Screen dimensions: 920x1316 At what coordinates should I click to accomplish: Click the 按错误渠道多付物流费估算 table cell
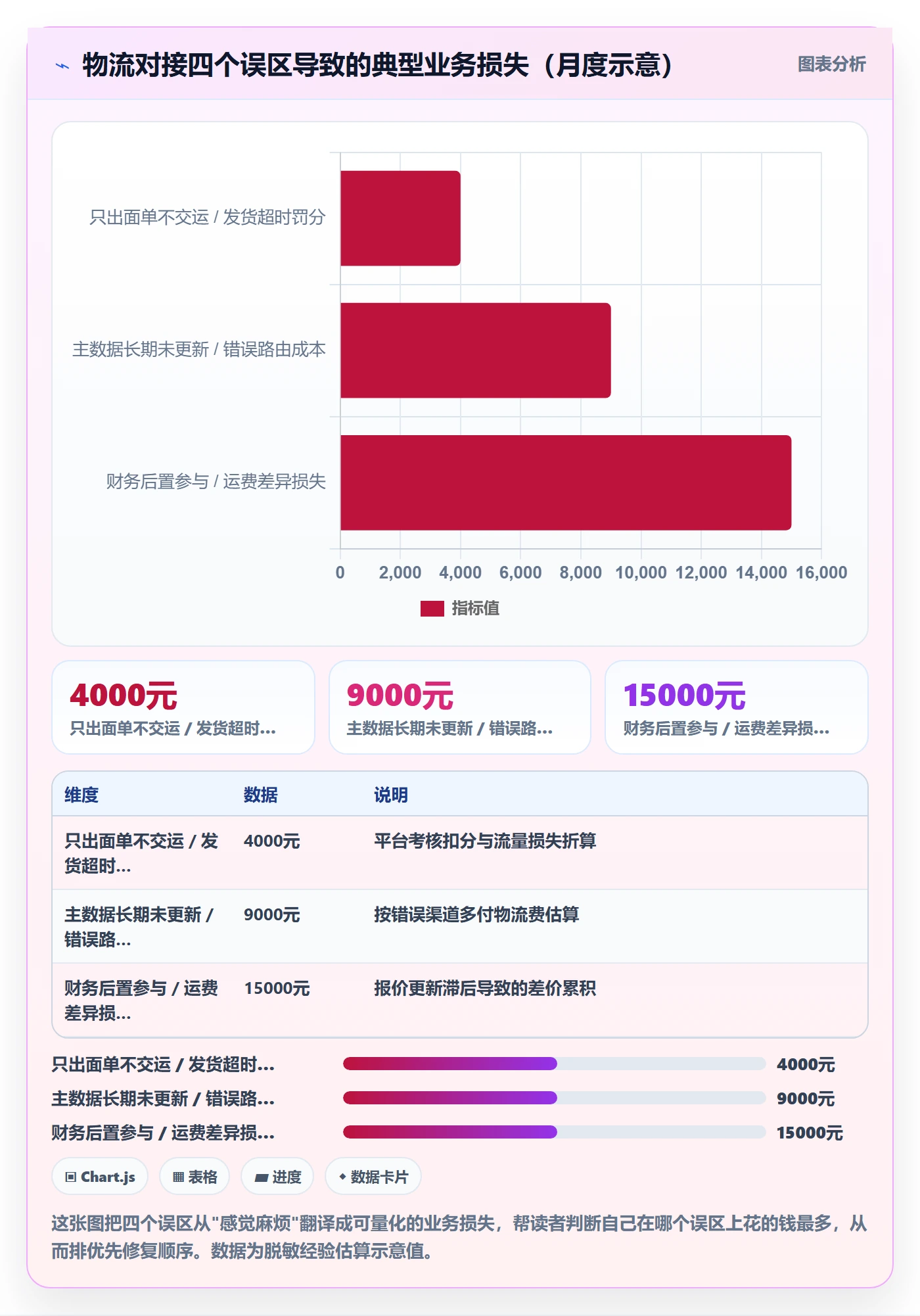point(476,914)
